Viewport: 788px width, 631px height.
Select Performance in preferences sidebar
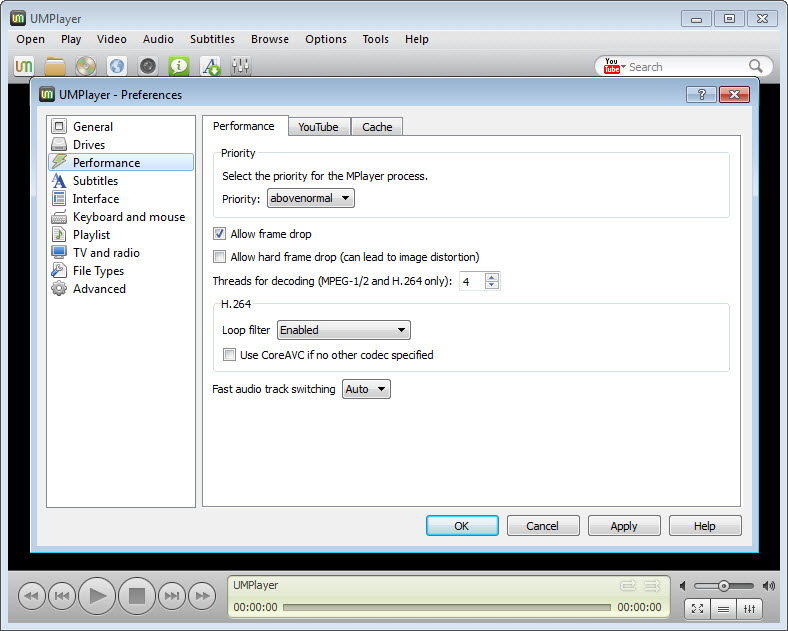[x=121, y=162]
